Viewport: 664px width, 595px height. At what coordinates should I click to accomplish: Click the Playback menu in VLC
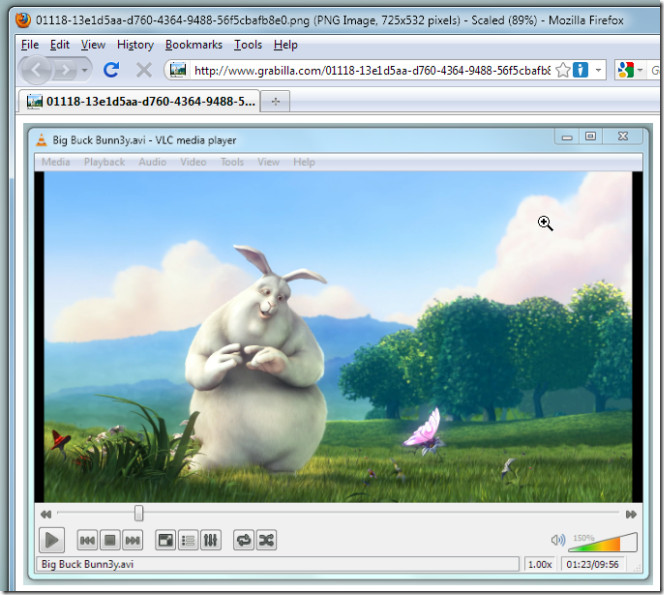tap(104, 162)
